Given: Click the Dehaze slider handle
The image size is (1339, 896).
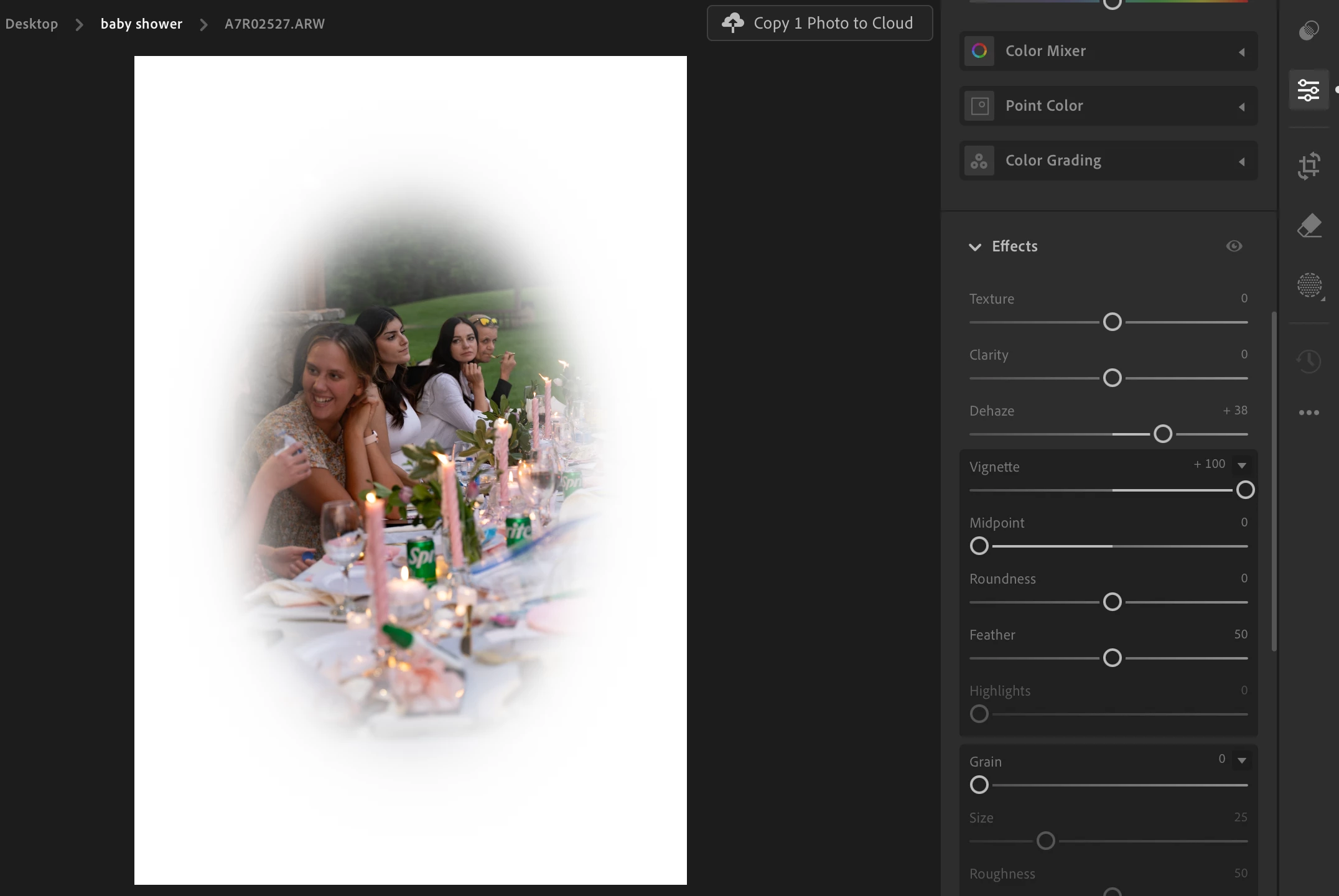Looking at the screenshot, I should click(x=1163, y=434).
